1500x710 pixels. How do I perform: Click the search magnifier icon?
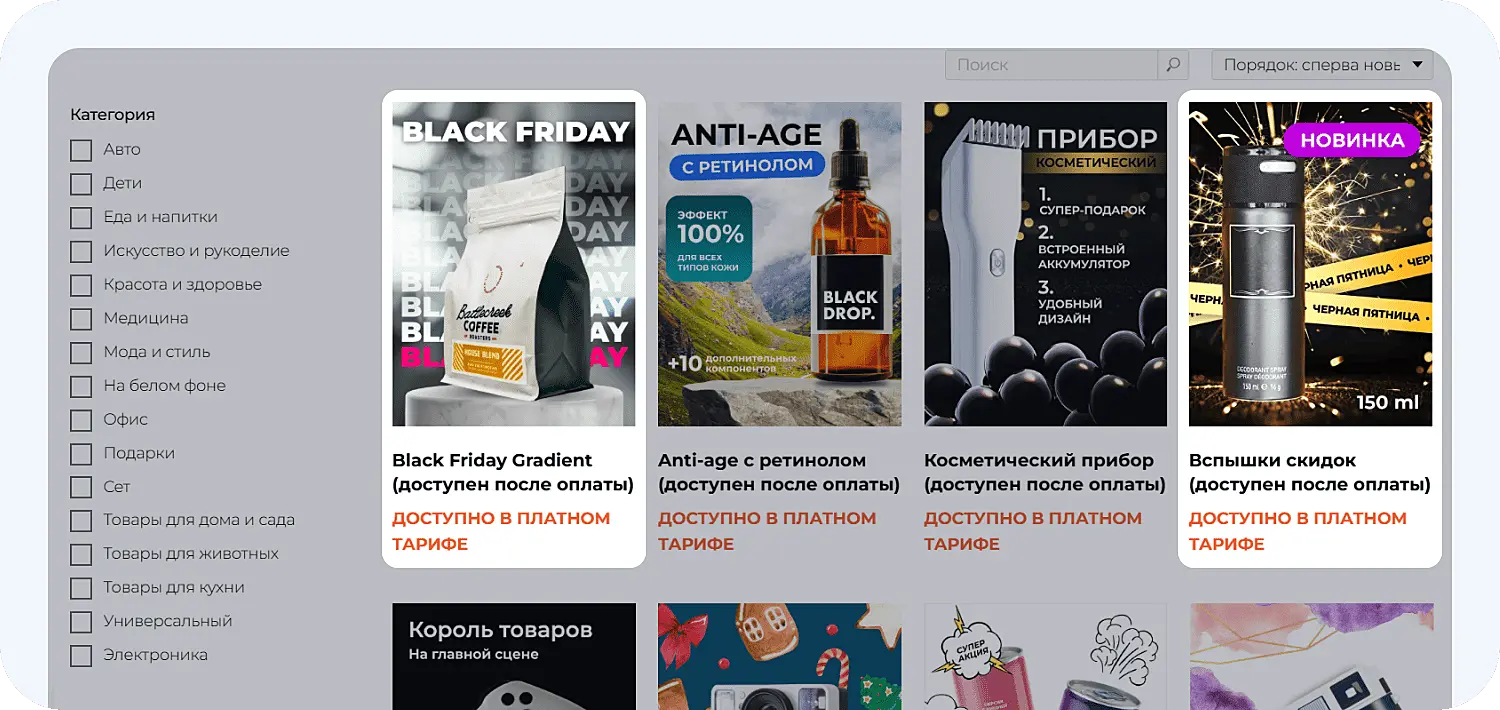(1173, 65)
